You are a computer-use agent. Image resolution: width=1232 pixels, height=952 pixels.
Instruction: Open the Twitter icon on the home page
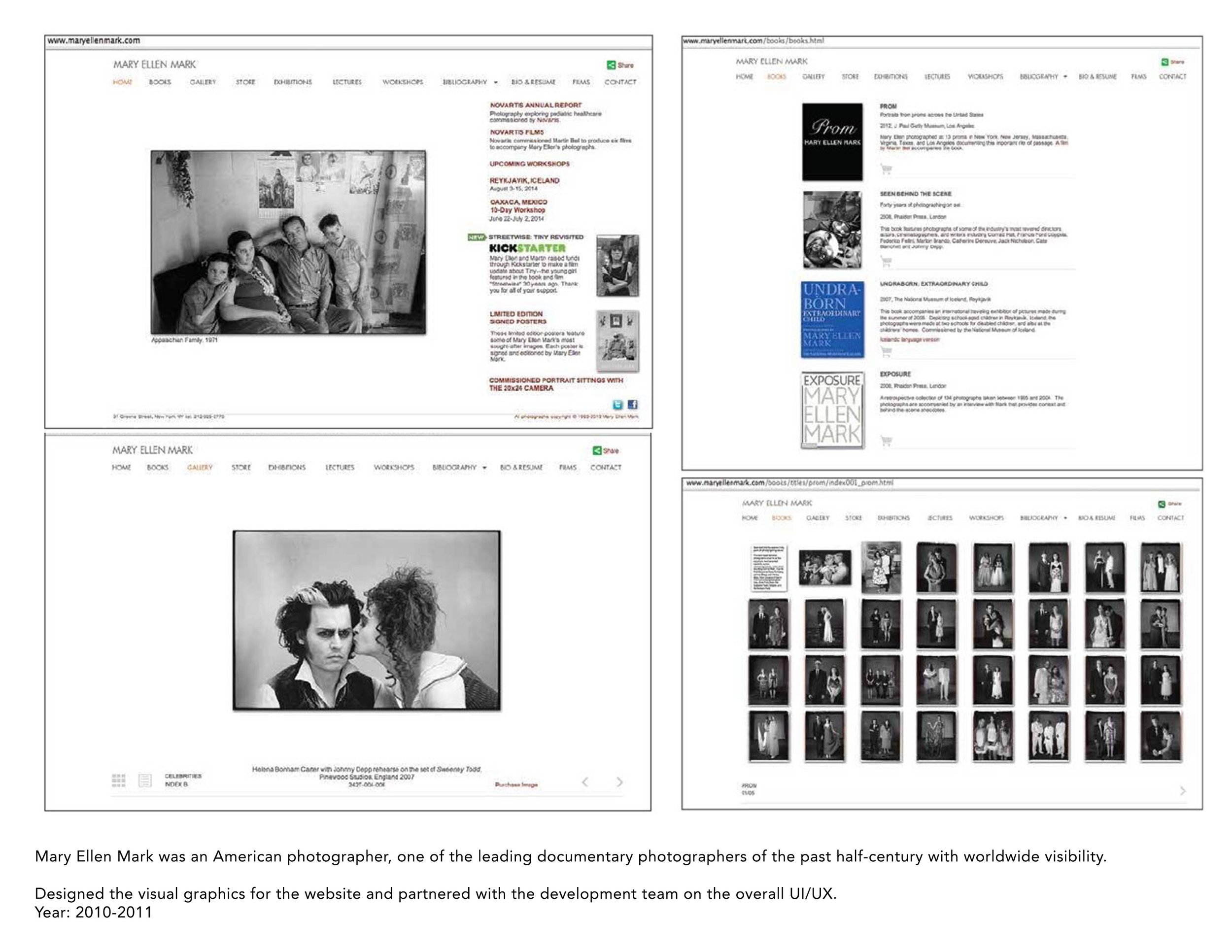(x=618, y=405)
